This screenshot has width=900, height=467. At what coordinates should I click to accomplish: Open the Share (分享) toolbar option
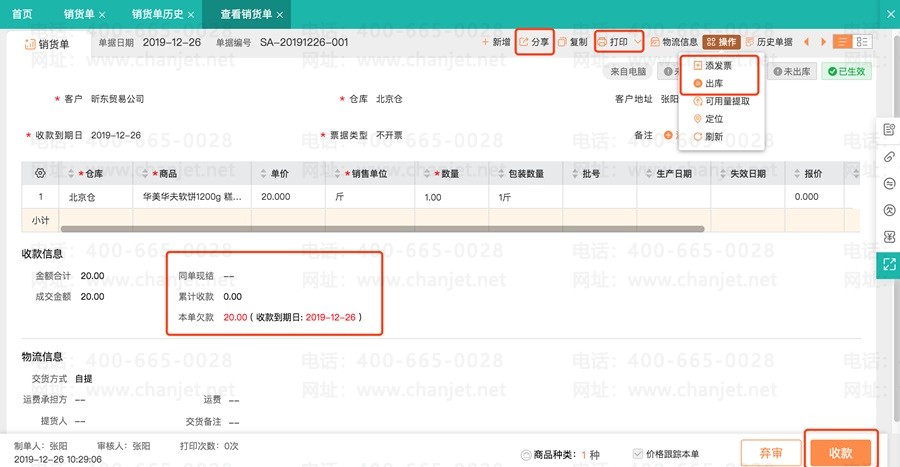tap(534, 42)
